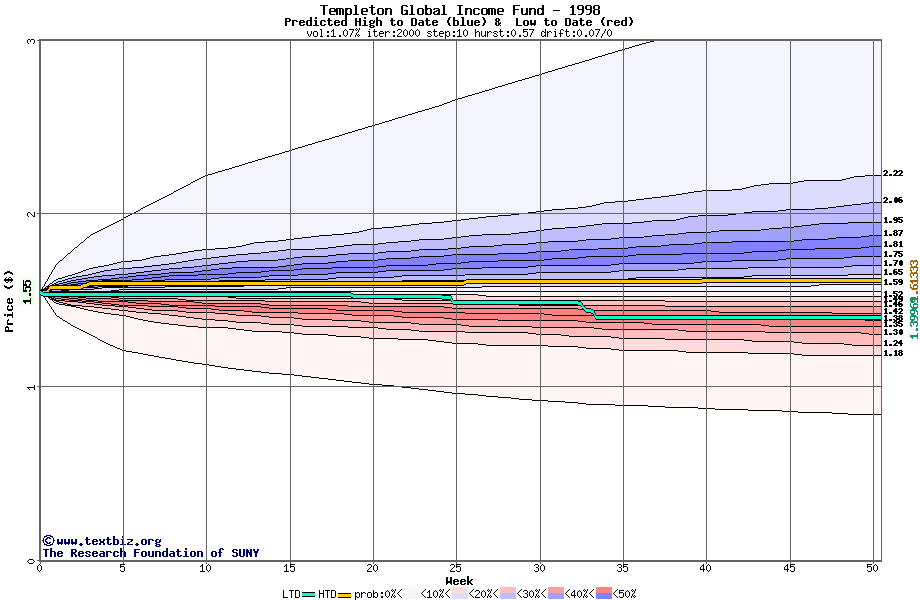Click the "HTD" legend label
The height and width of the screenshot is (600, 920).
tap(327, 594)
